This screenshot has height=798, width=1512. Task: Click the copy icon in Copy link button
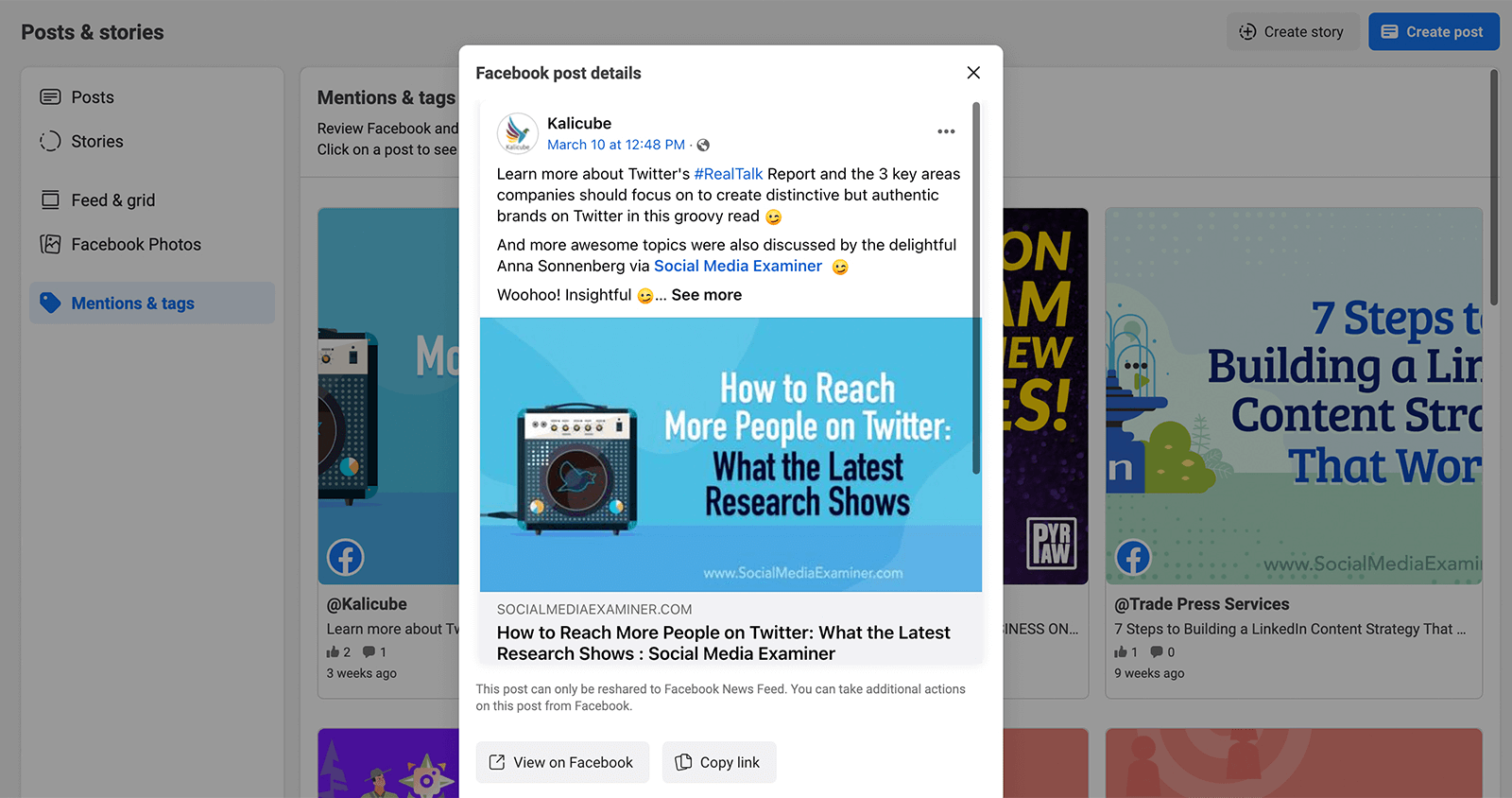pyautogui.click(x=683, y=762)
